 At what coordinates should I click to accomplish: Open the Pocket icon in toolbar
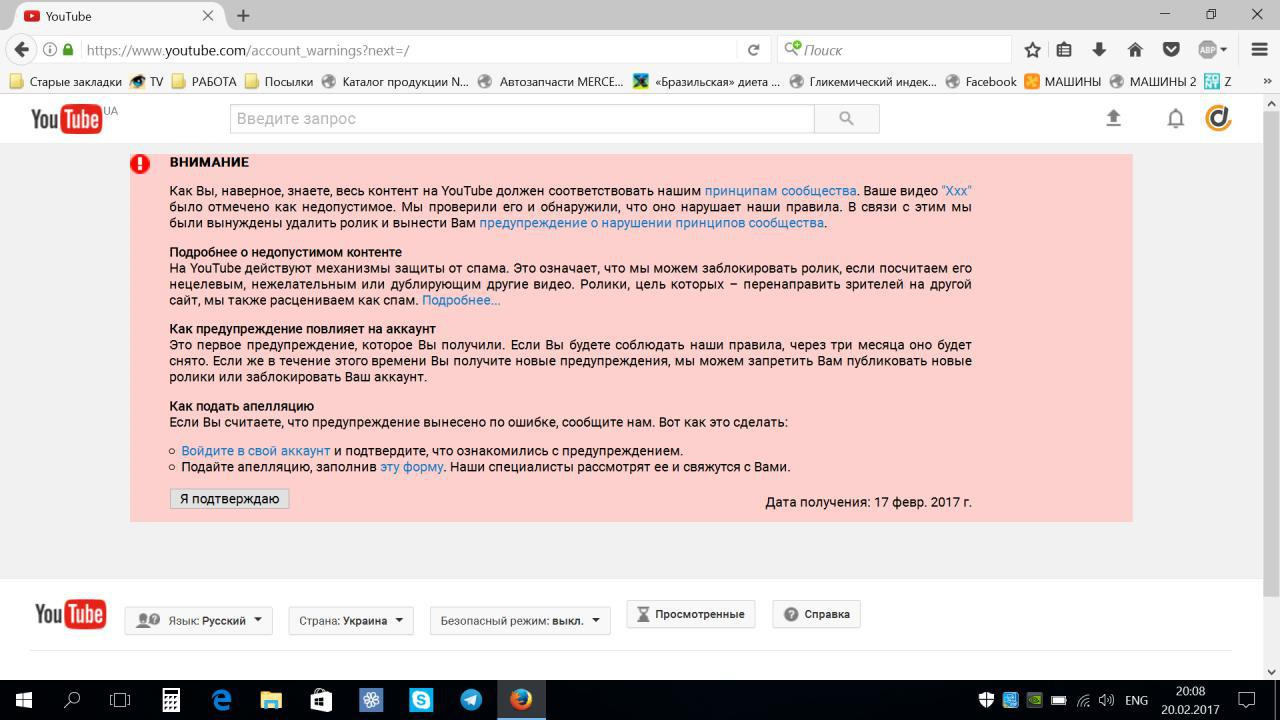[x=1171, y=49]
